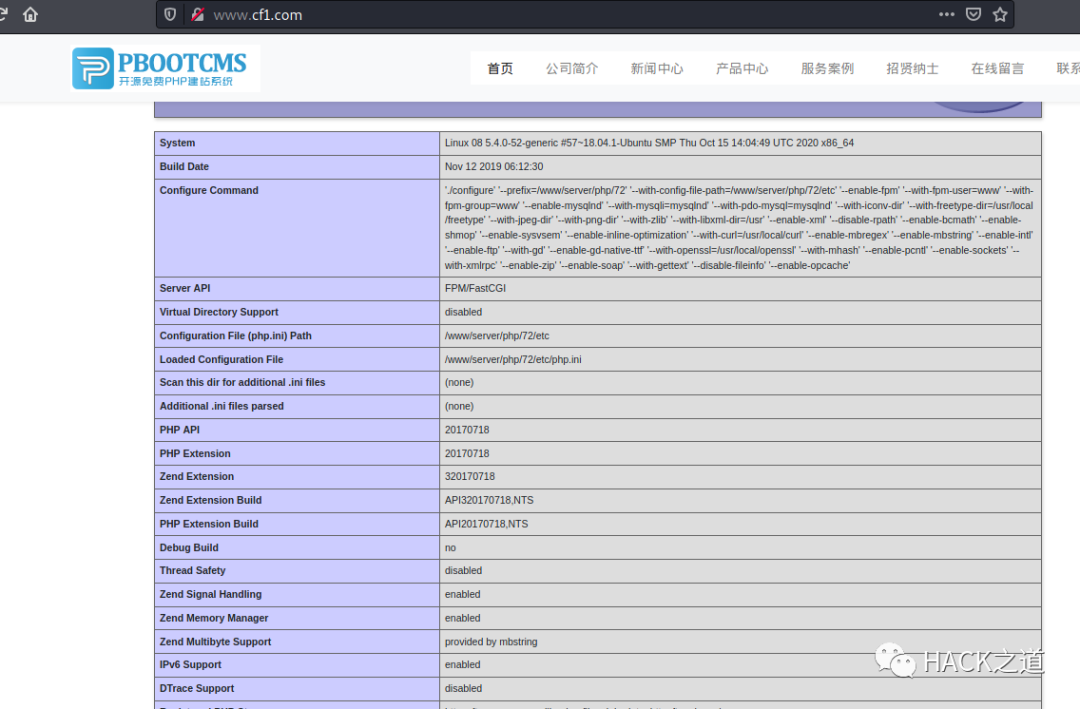Click the PHP Extension label
The width and height of the screenshot is (1080, 709).
(x=195, y=453)
